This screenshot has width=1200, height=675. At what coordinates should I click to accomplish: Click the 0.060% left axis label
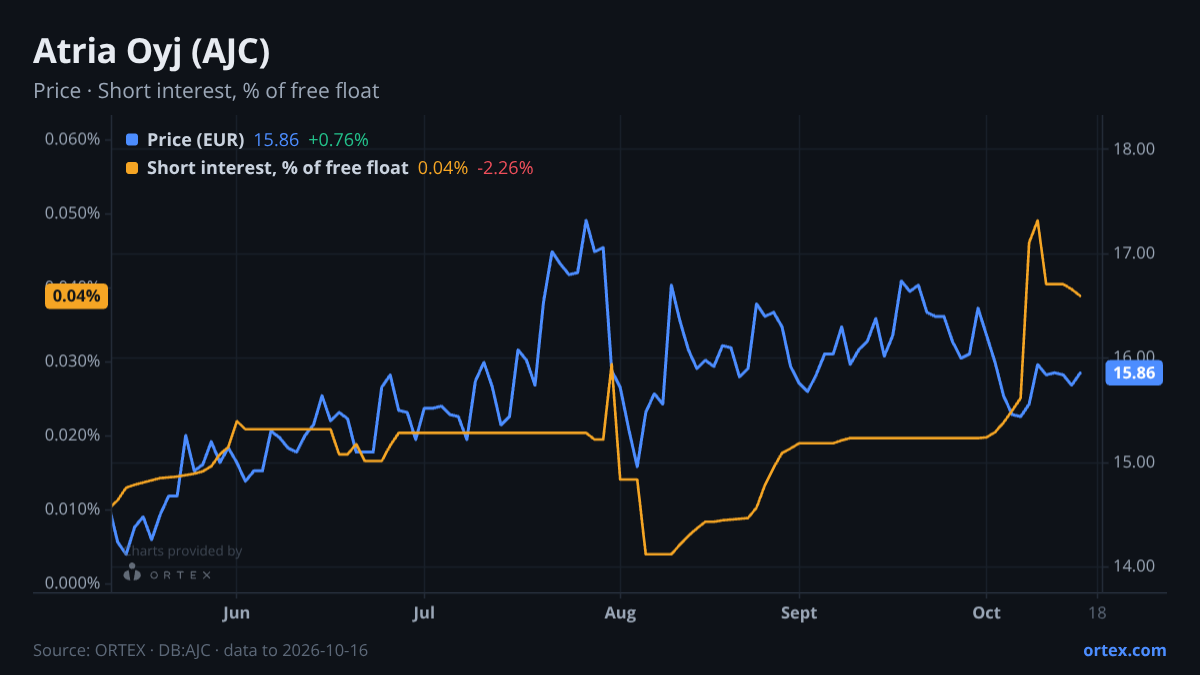pos(72,139)
